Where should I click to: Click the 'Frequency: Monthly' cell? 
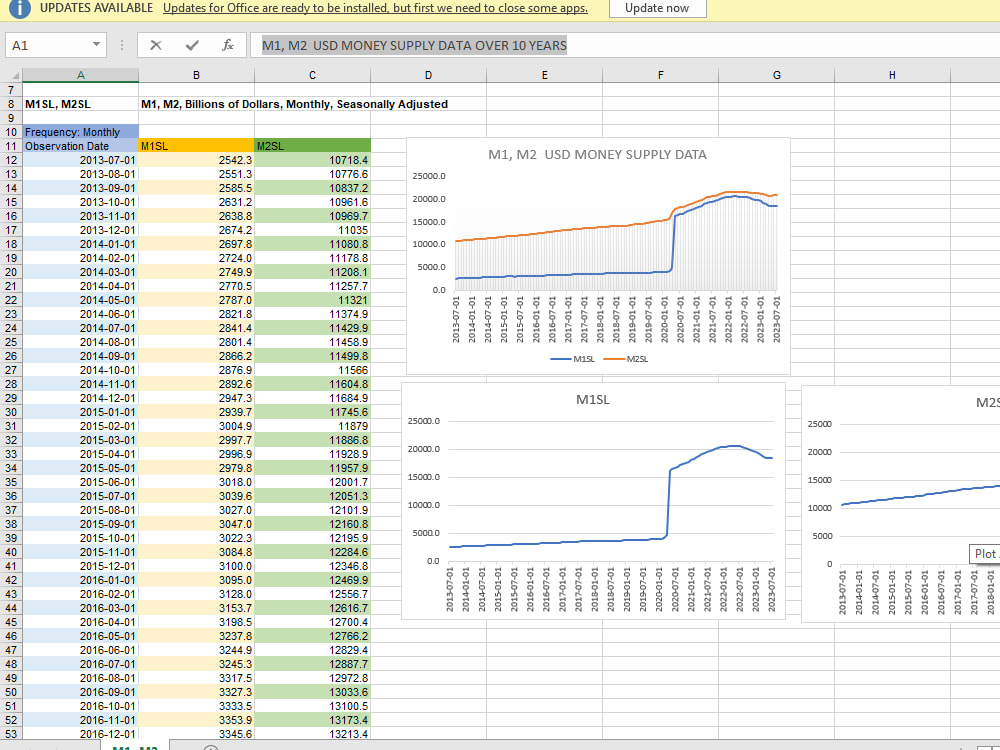point(80,132)
